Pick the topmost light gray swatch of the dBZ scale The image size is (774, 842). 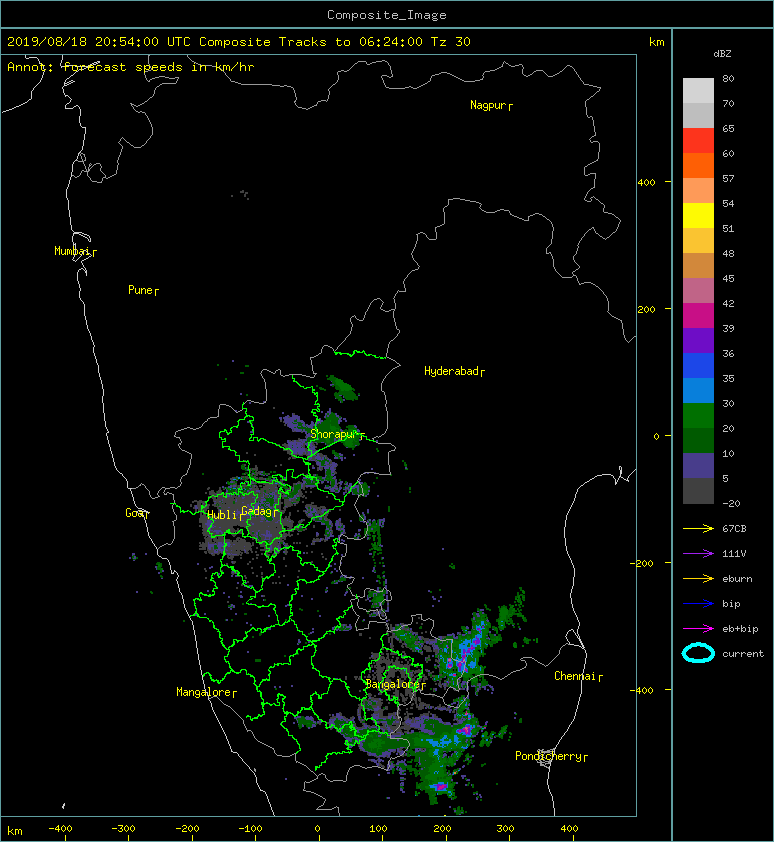tap(698, 90)
